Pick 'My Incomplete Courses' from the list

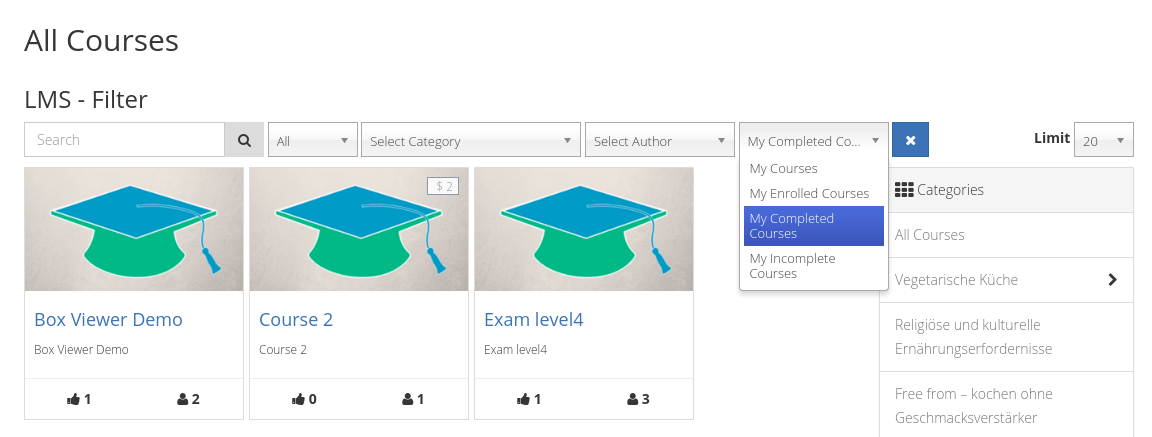tap(793, 266)
